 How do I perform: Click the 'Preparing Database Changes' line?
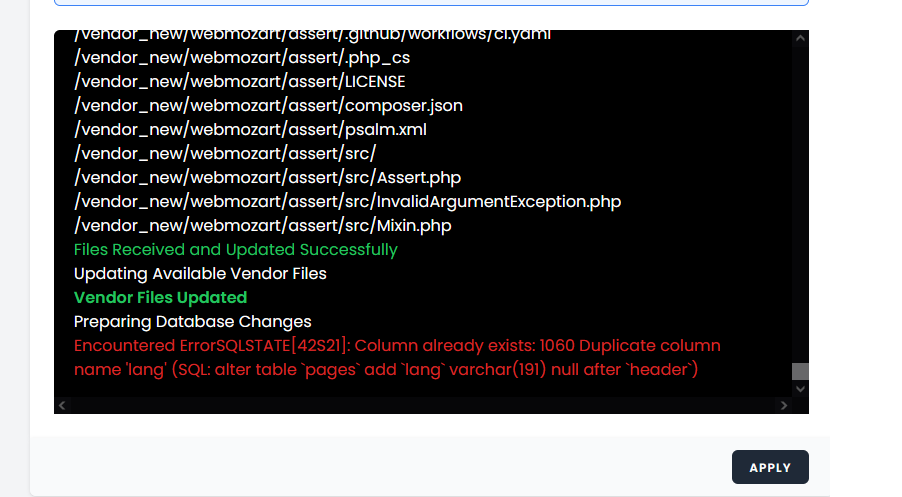[x=193, y=322]
